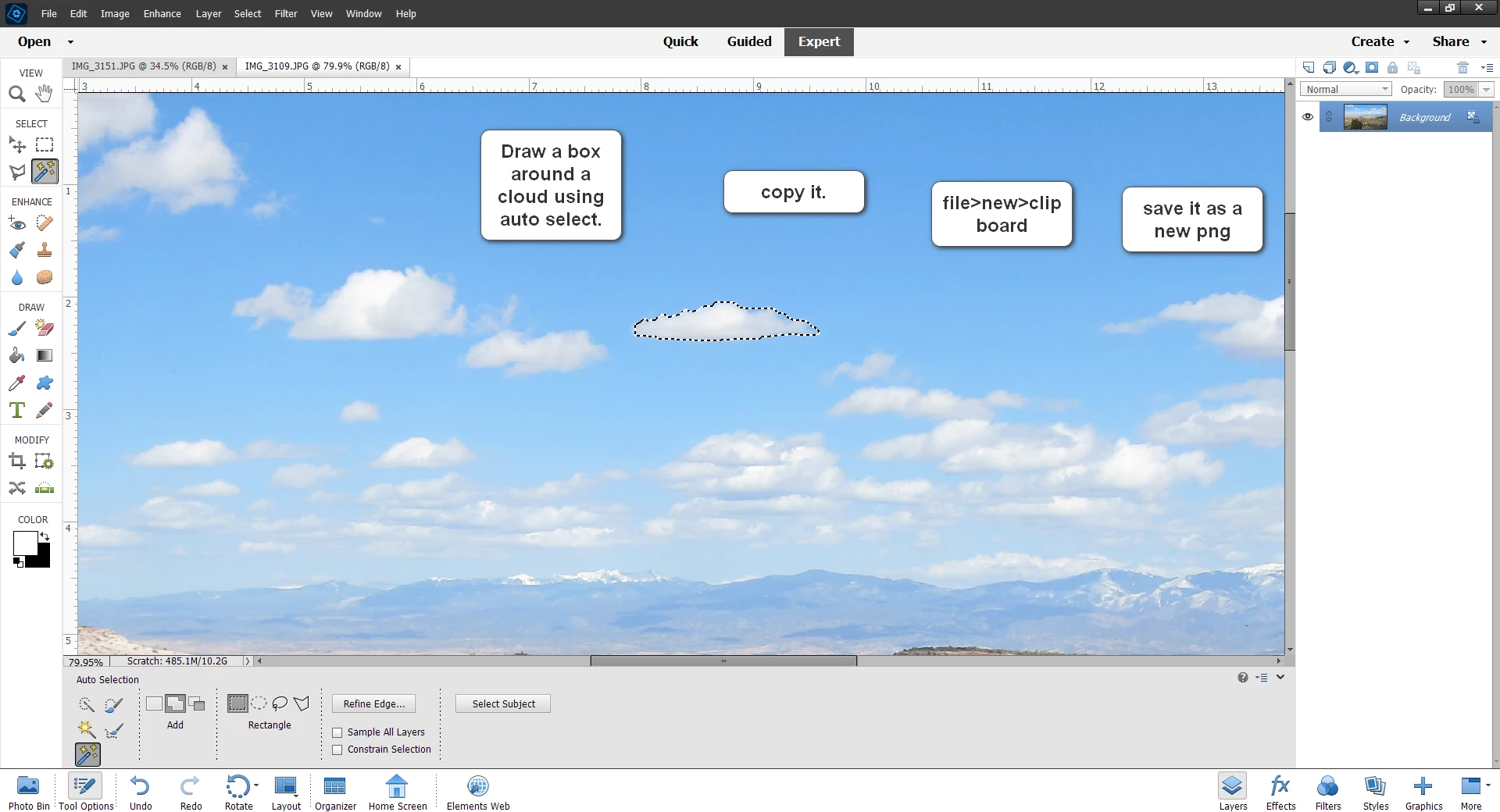Select the Paint Bucket tool
This screenshot has height=812, width=1500.
[17, 355]
